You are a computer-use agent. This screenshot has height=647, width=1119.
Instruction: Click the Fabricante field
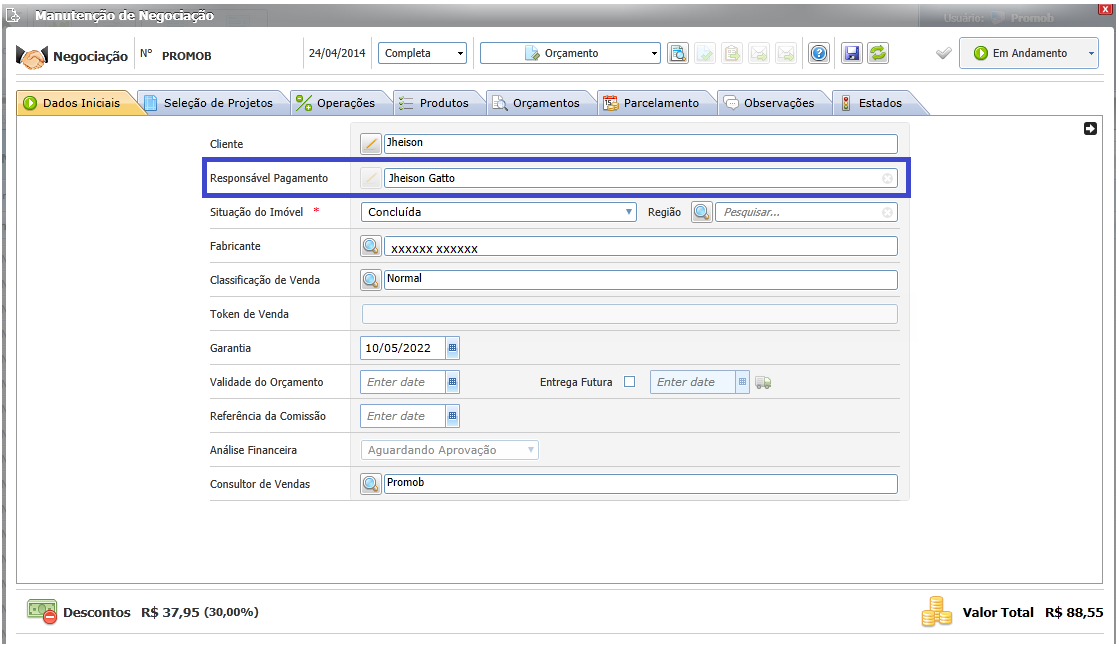(640, 246)
